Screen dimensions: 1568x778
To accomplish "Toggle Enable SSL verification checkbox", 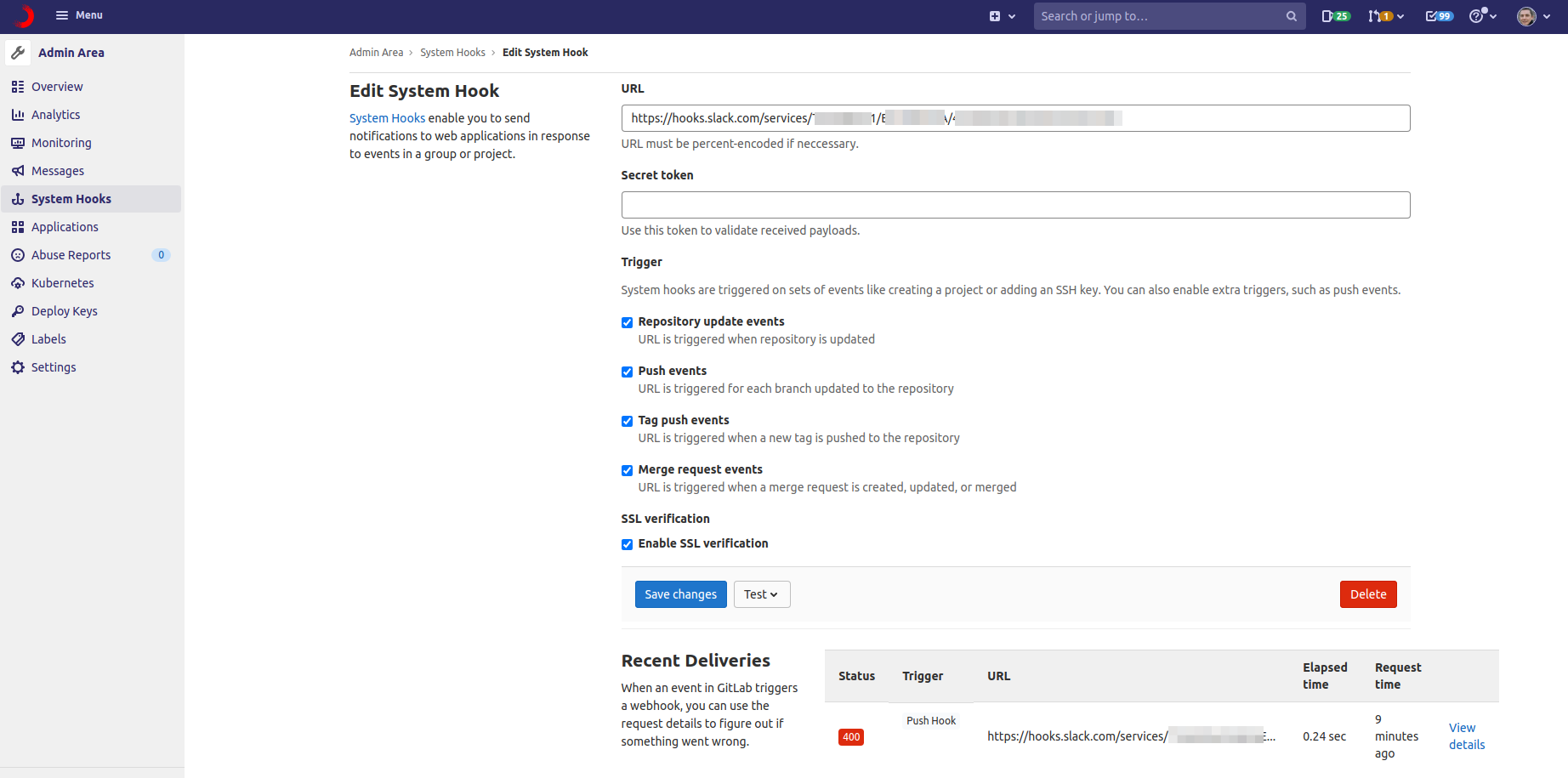I will tap(627, 544).
